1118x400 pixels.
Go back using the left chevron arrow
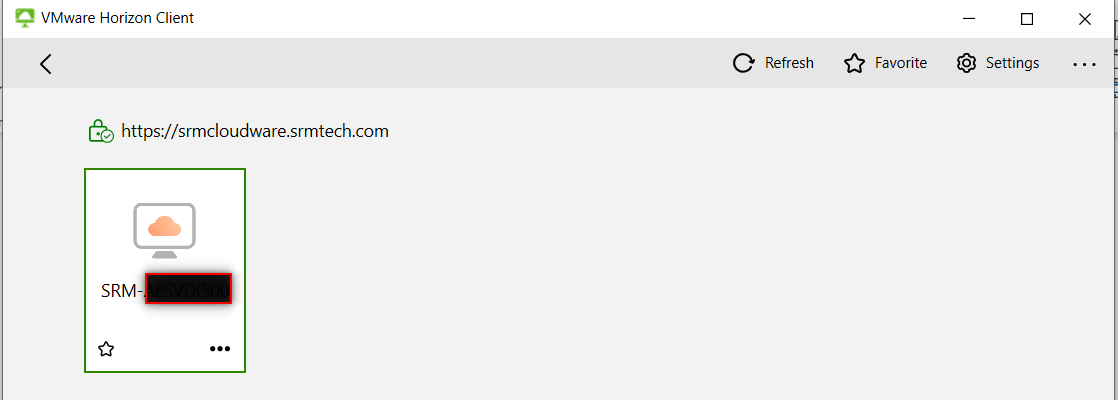coord(46,63)
